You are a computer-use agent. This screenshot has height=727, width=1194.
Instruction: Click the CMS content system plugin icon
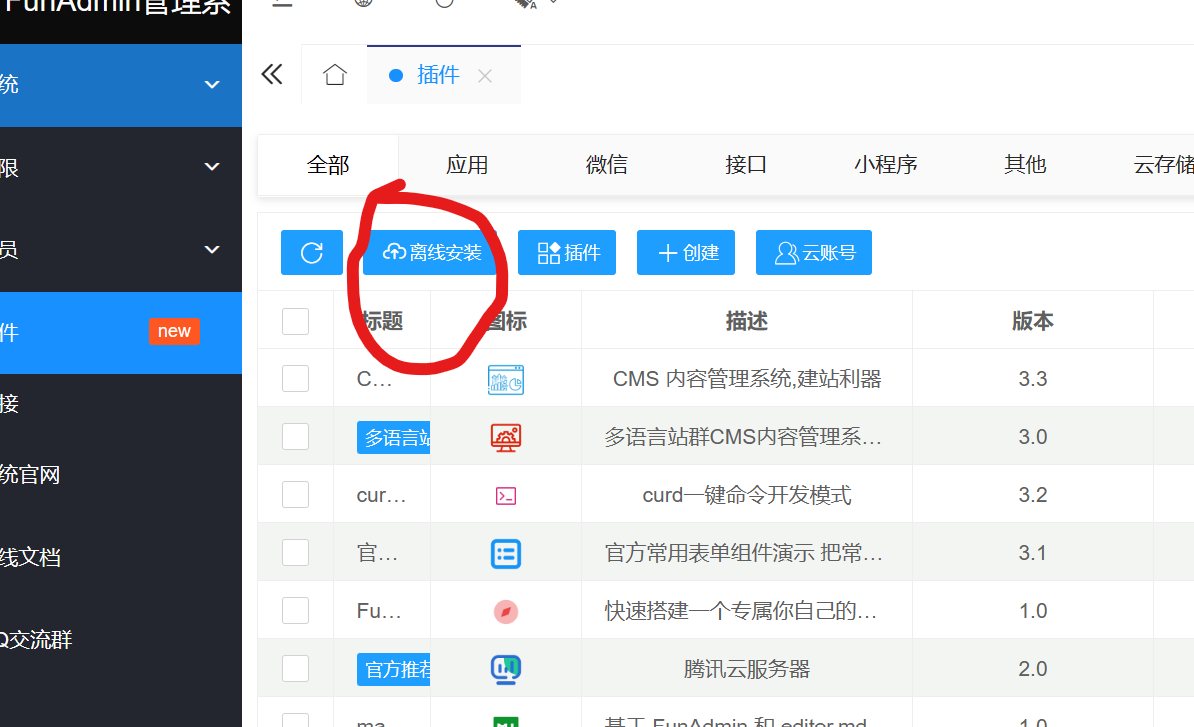tap(505, 379)
